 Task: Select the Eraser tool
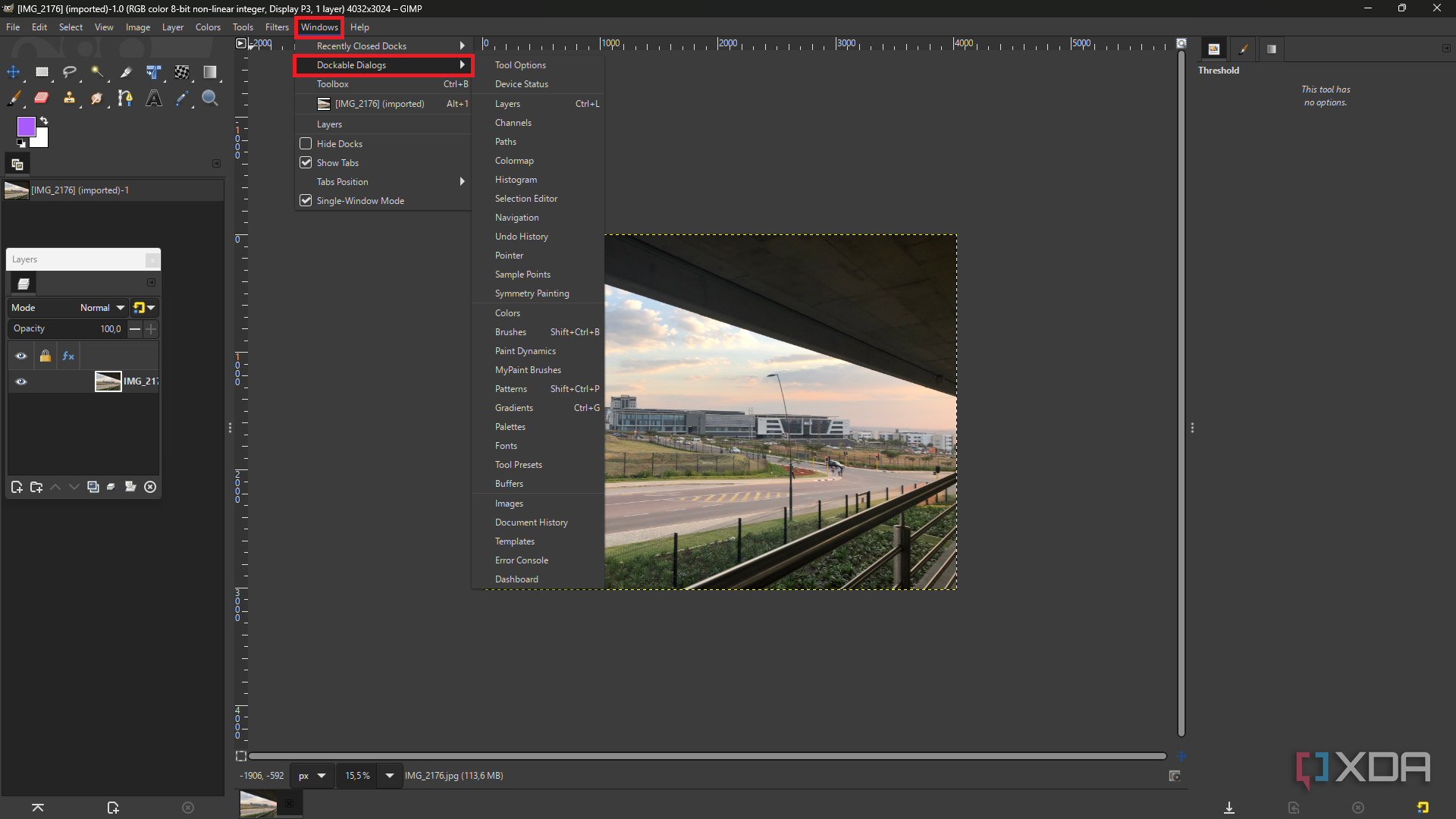coord(41,98)
